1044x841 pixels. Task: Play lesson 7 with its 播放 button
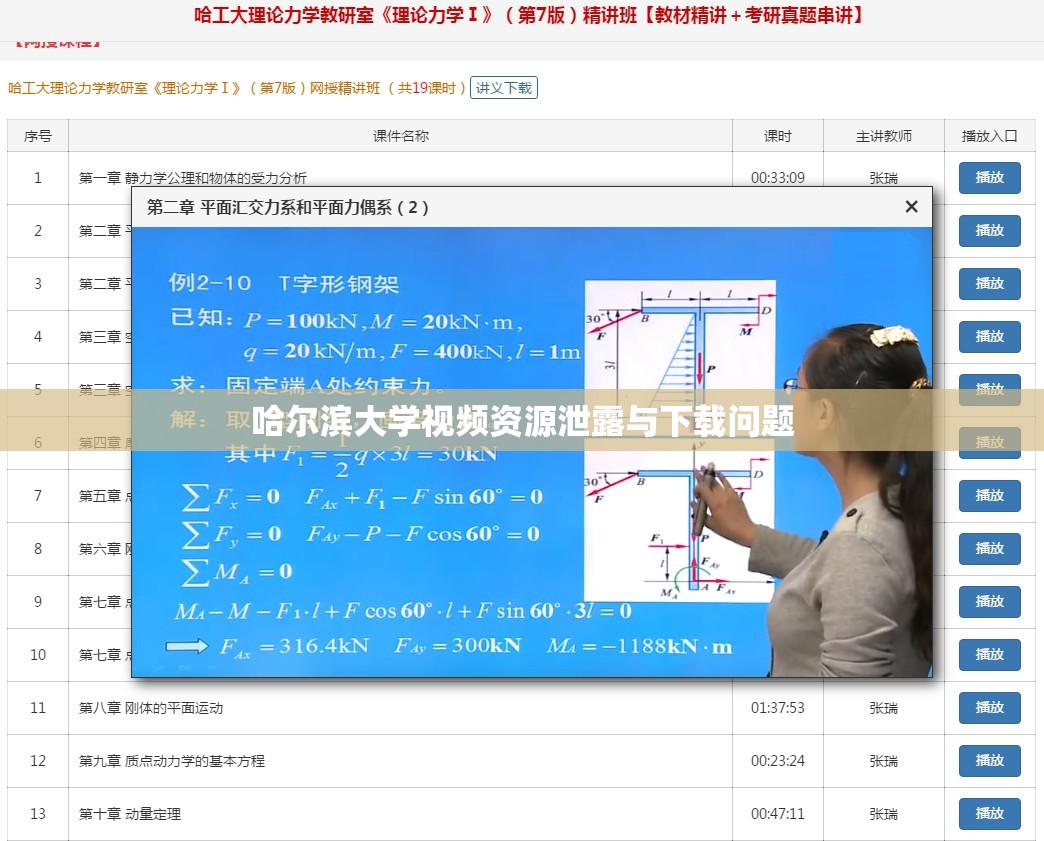point(989,495)
